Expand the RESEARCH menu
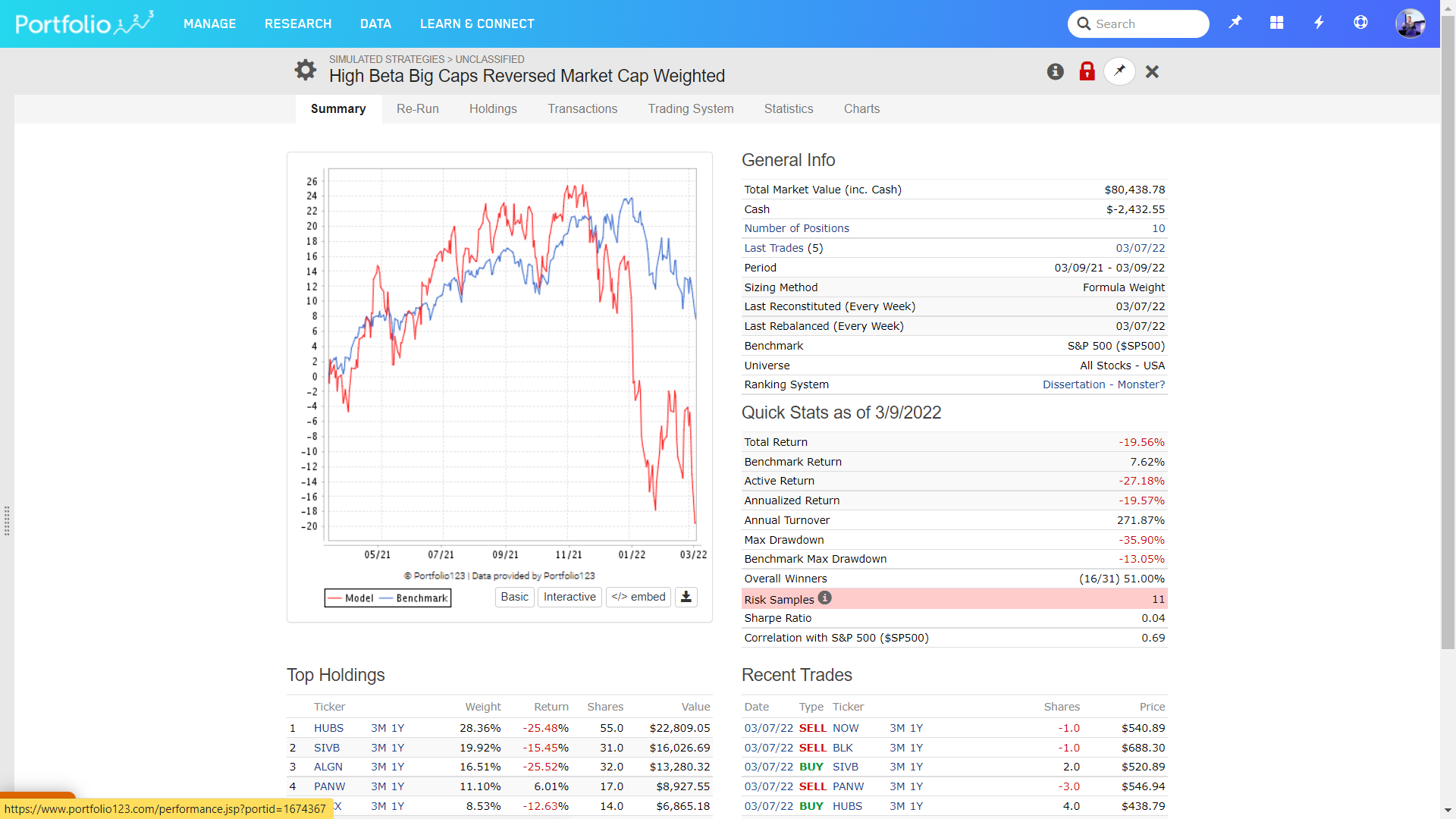Viewport: 1456px width, 819px height. pos(298,24)
